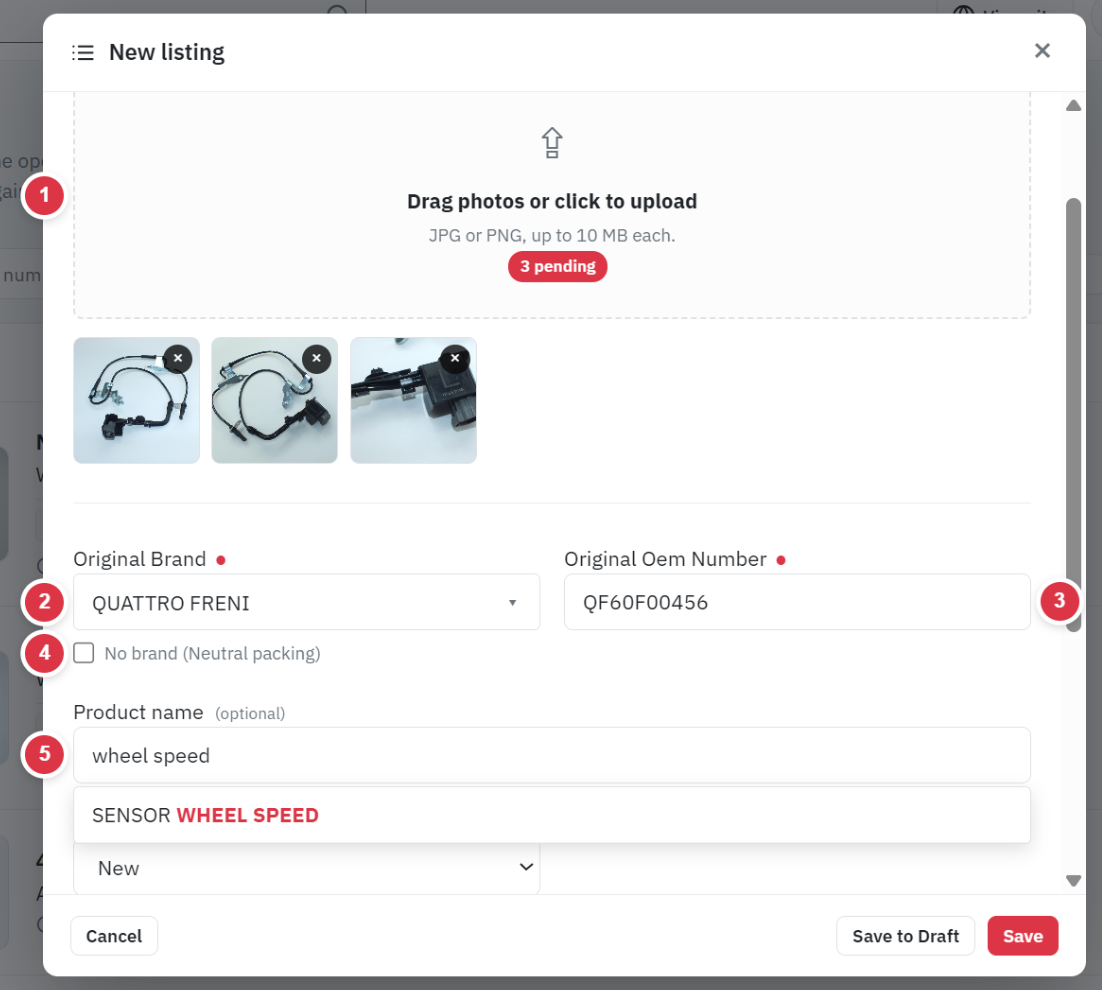Click the upload arrow icon
Viewport: 1102px width, 990px height.
pos(552,143)
